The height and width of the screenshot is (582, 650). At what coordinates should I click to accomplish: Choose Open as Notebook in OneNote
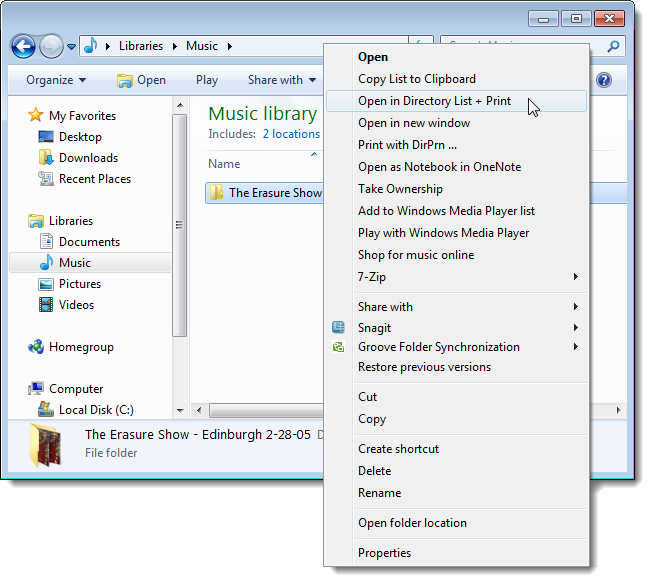[456, 167]
